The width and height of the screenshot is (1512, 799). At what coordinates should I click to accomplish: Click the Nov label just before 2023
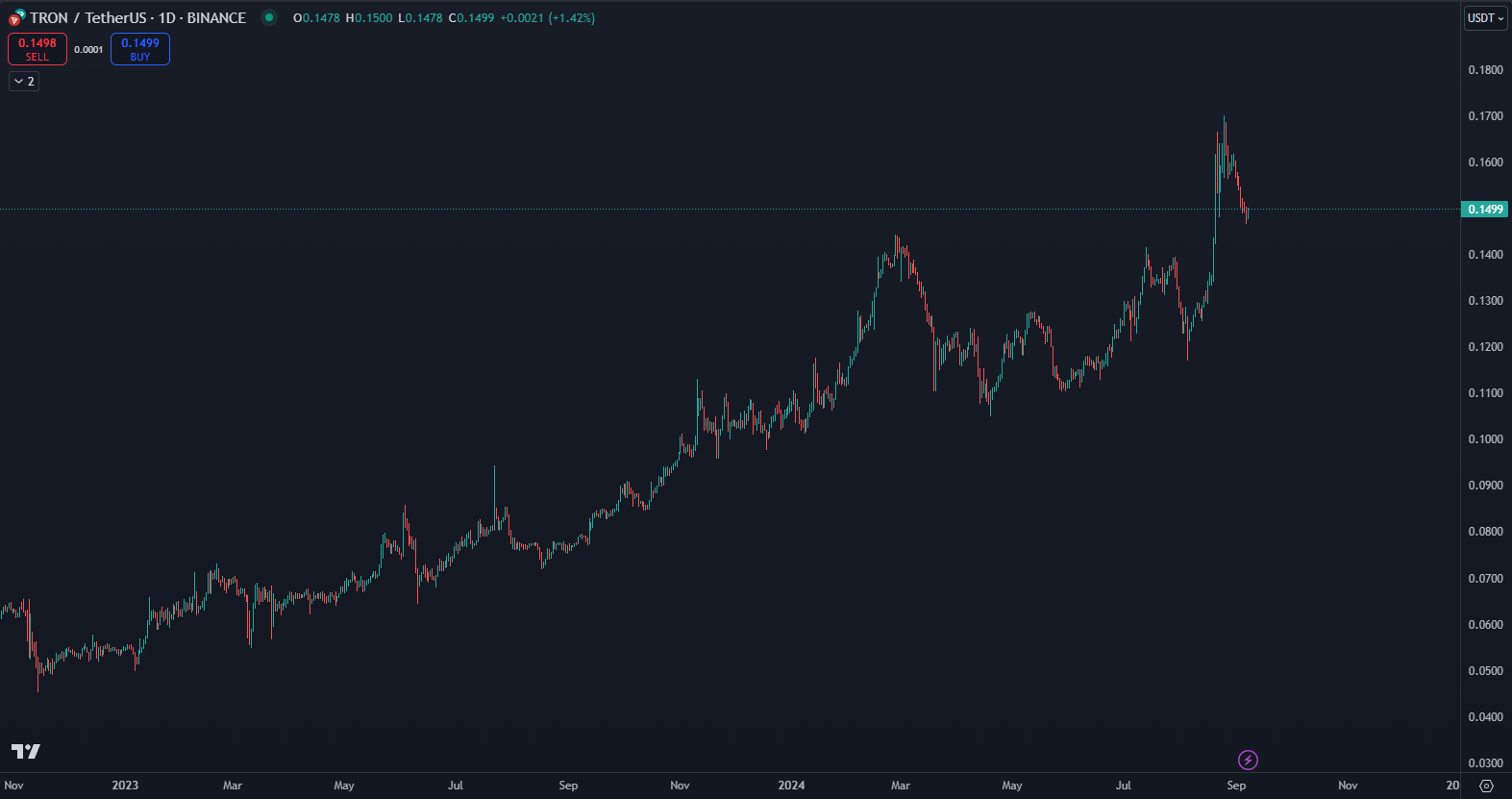(13, 786)
